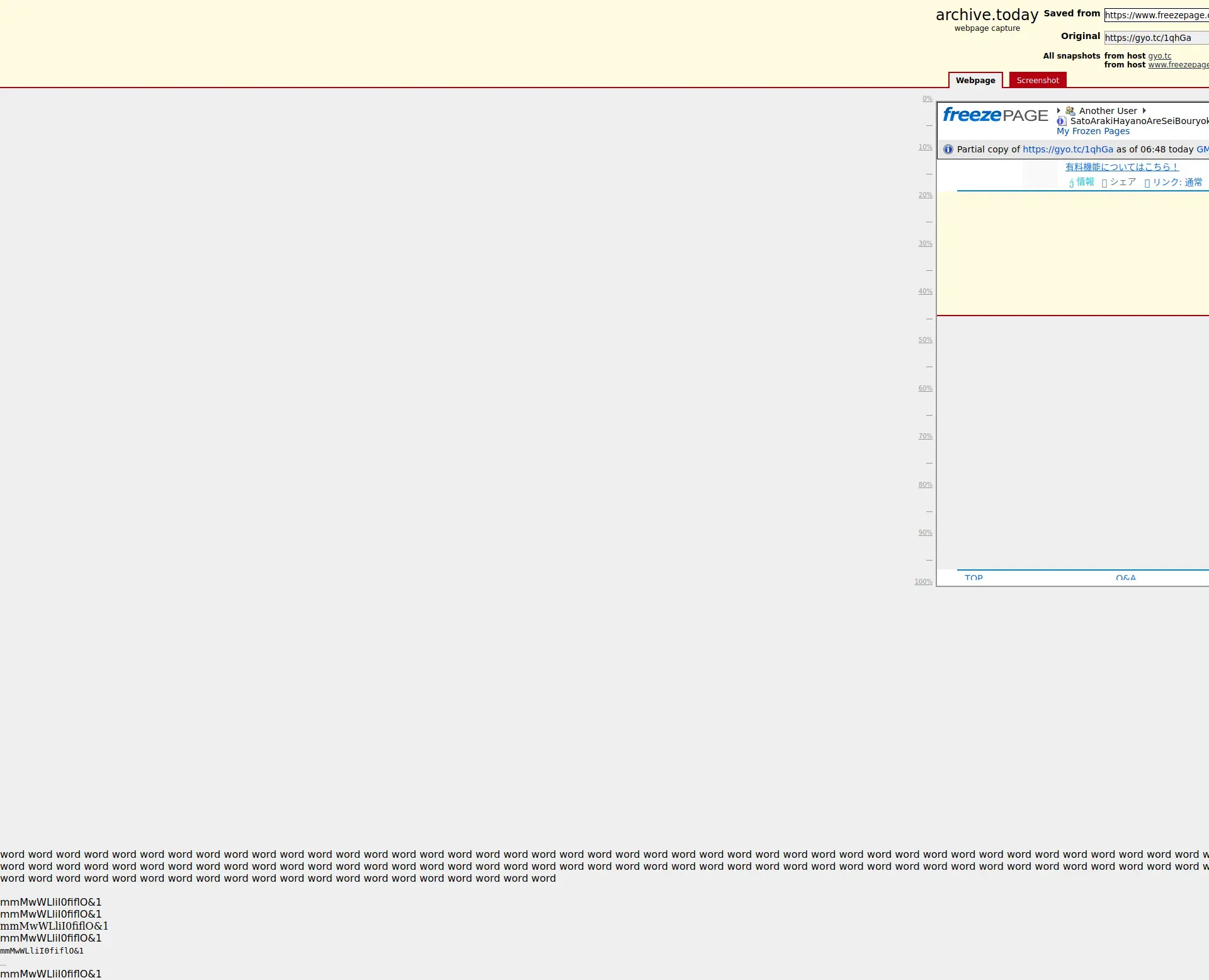The height and width of the screenshot is (980, 1209).
Task: Switch to the Webpage tab
Action: [975, 80]
